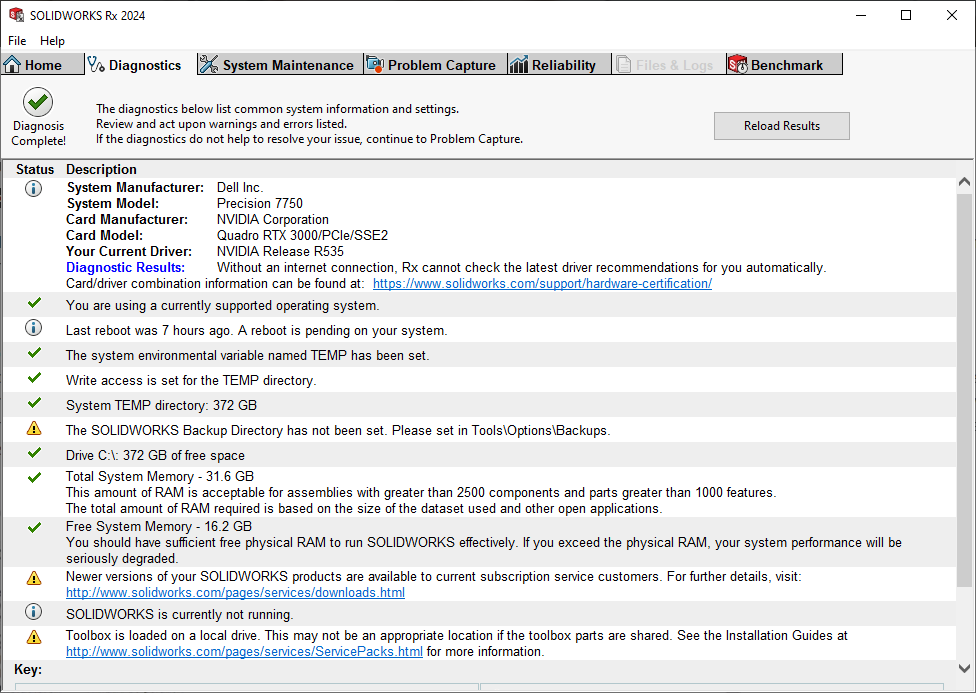Click the System Maintenance tools icon
This screenshot has height=693, width=976.
[208, 65]
